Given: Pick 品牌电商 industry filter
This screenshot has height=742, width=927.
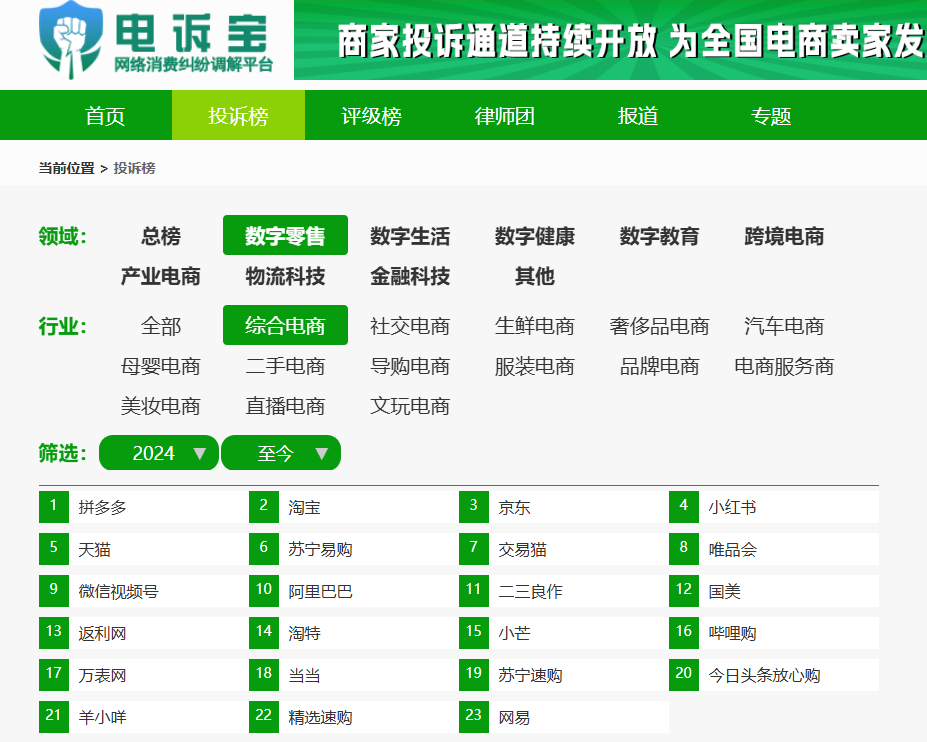Looking at the screenshot, I should [x=659, y=366].
